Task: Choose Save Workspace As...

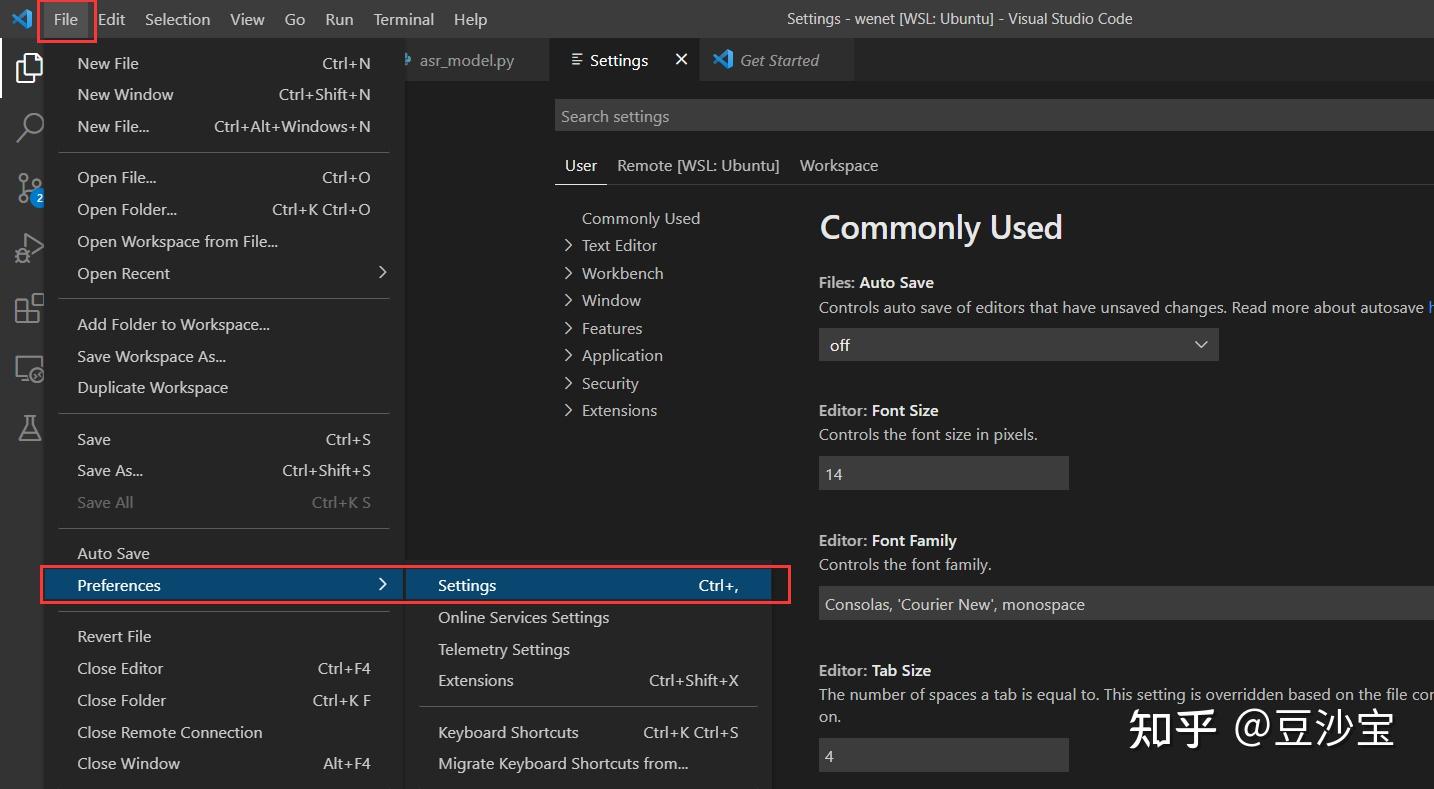Action: coord(224,356)
